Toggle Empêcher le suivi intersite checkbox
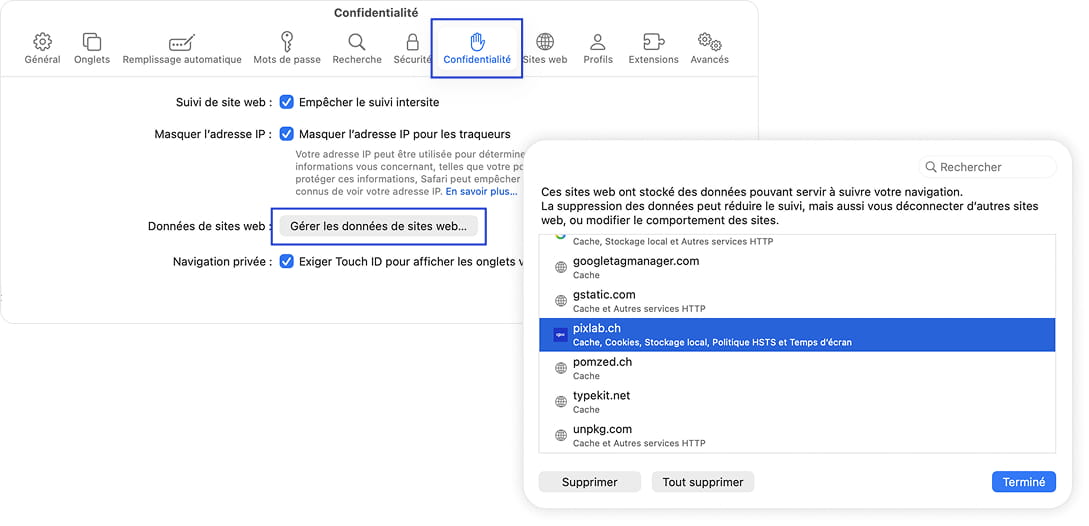This screenshot has height=526, width=1089. 287,102
